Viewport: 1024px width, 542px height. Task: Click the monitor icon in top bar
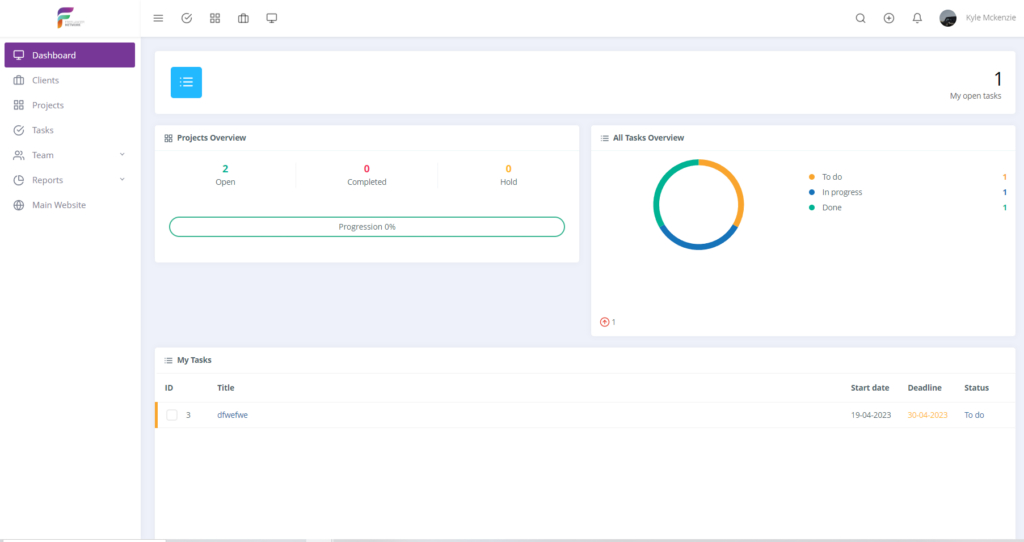pyautogui.click(x=272, y=18)
